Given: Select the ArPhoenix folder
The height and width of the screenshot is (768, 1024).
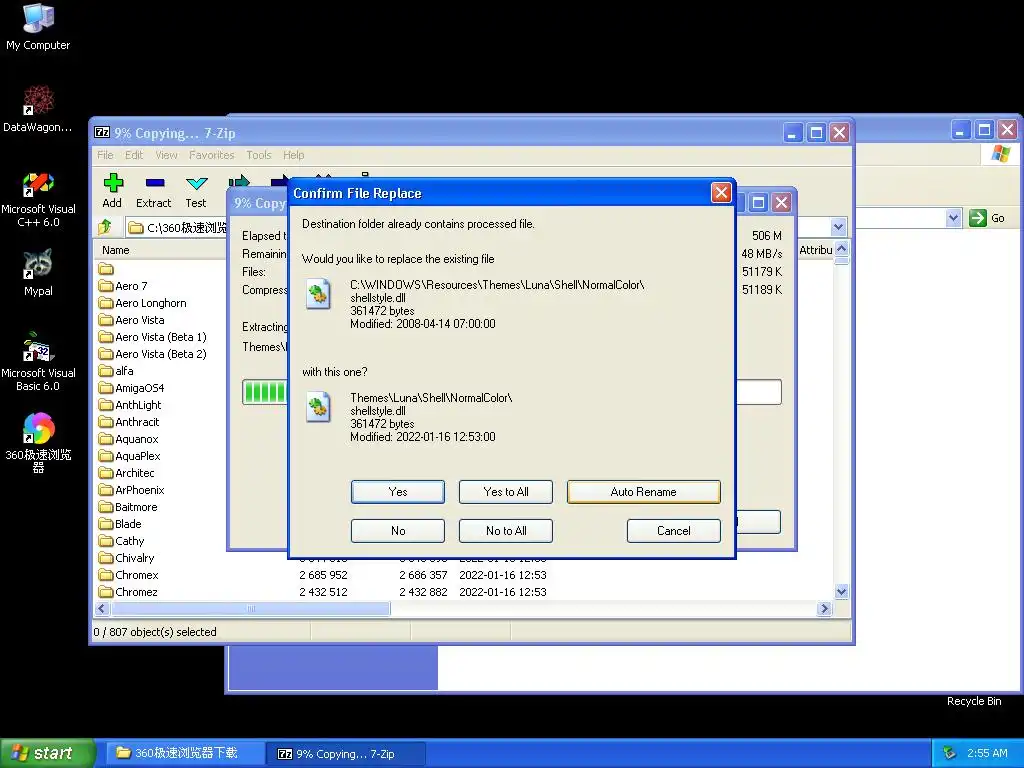Looking at the screenshot, I should pos(131,490).
